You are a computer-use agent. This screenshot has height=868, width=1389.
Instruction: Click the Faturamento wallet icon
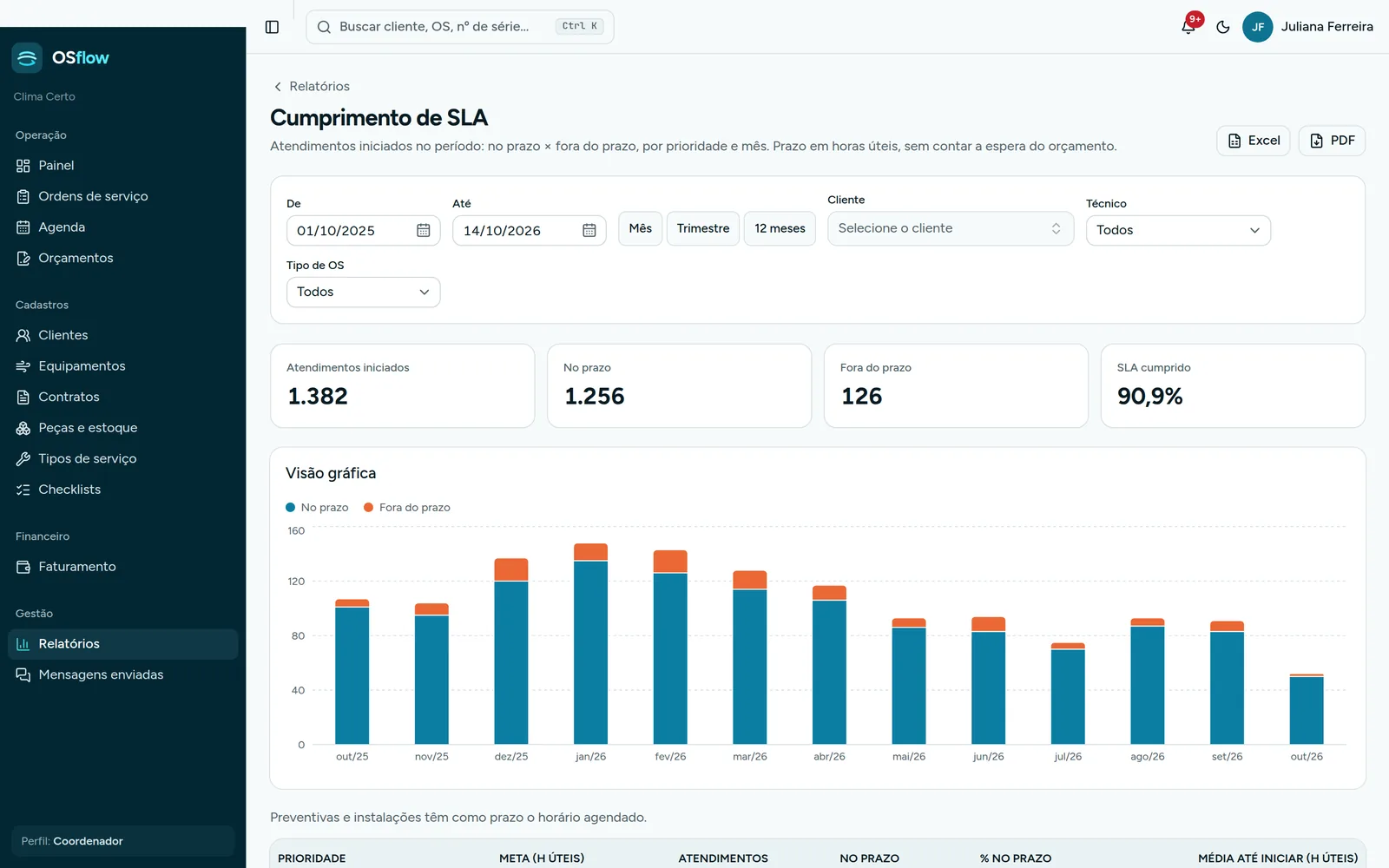coord(23,567)
